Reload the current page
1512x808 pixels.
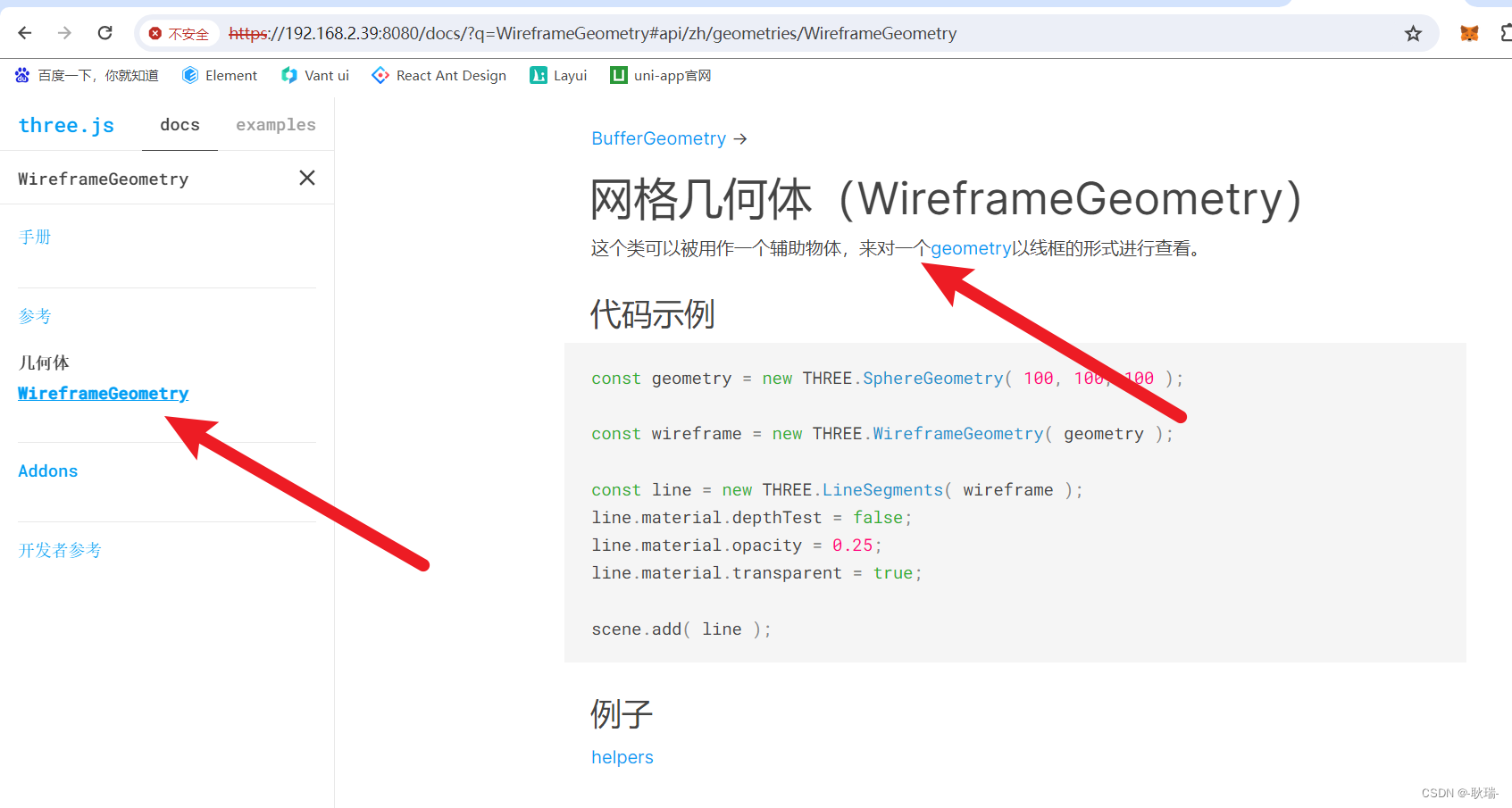point(104,32)
